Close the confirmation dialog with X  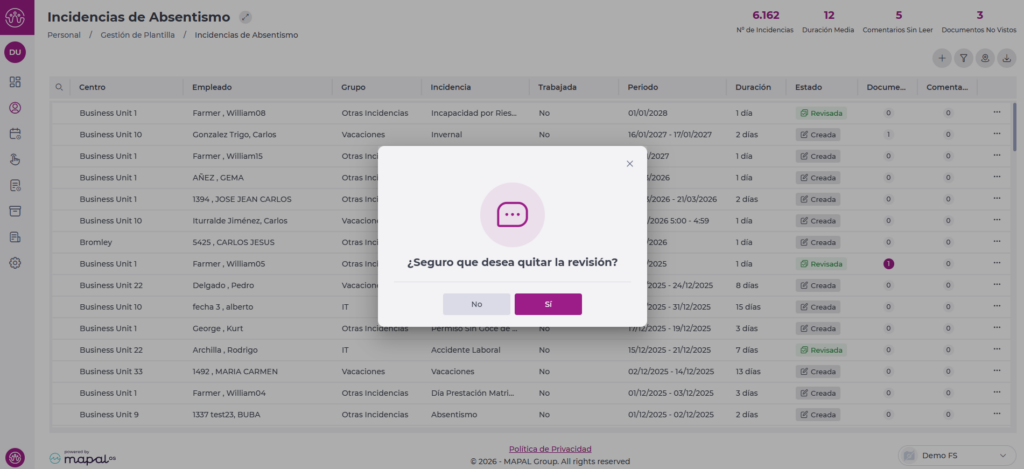coord(629,163)
